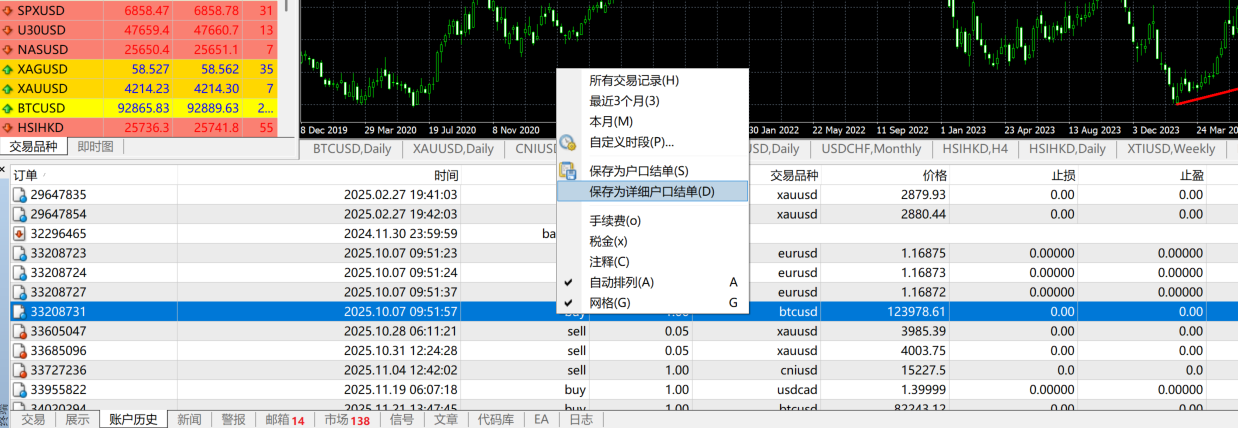Sort by the 订单 column header

click(26, 175)
